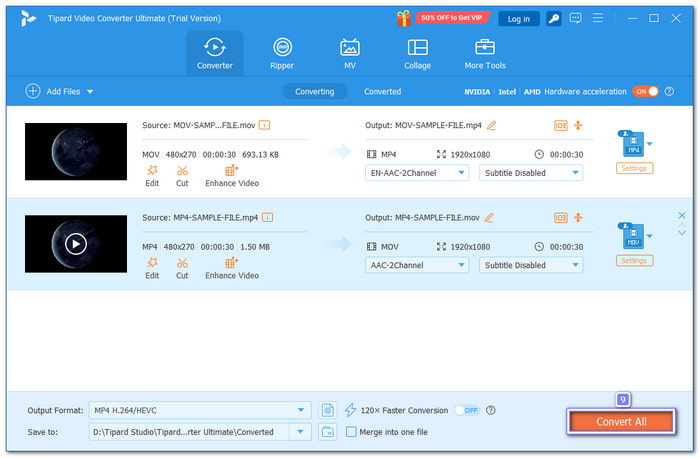Open the More Tools tab

coord(485,53)
